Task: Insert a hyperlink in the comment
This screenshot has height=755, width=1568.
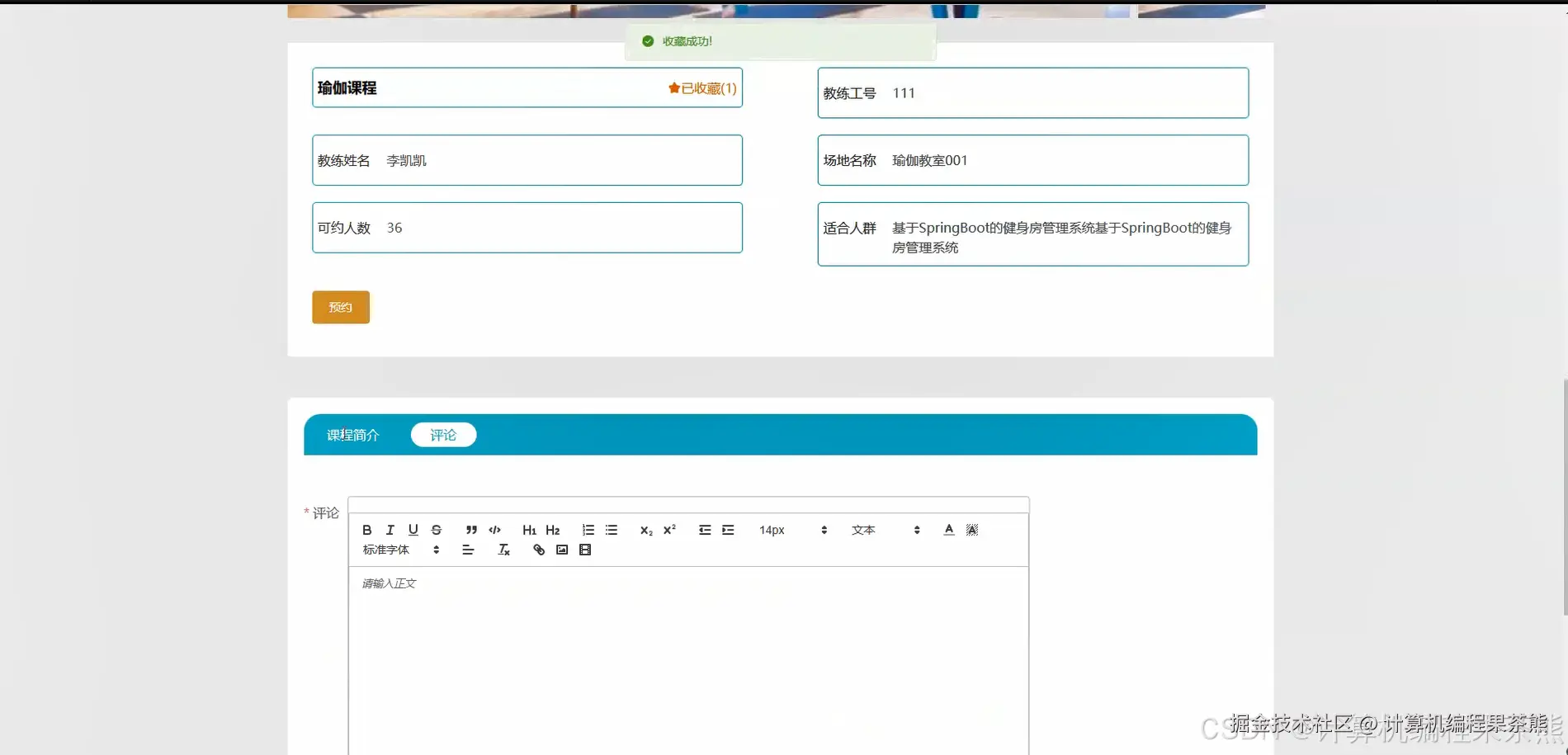Action: pos(537,550)
